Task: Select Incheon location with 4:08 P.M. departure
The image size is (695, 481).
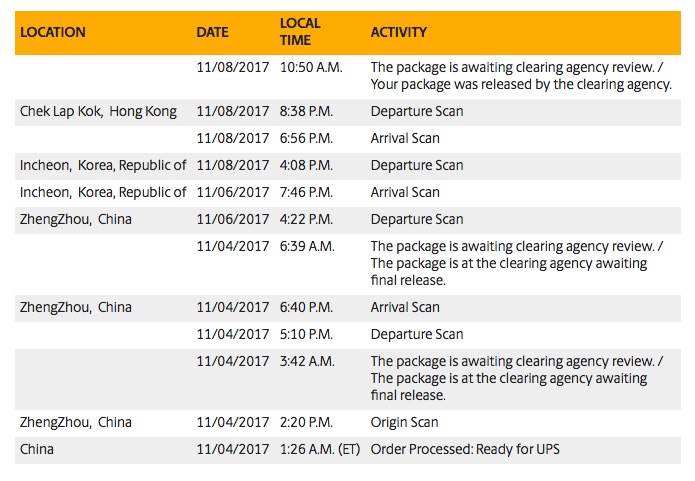Action: 103,165
